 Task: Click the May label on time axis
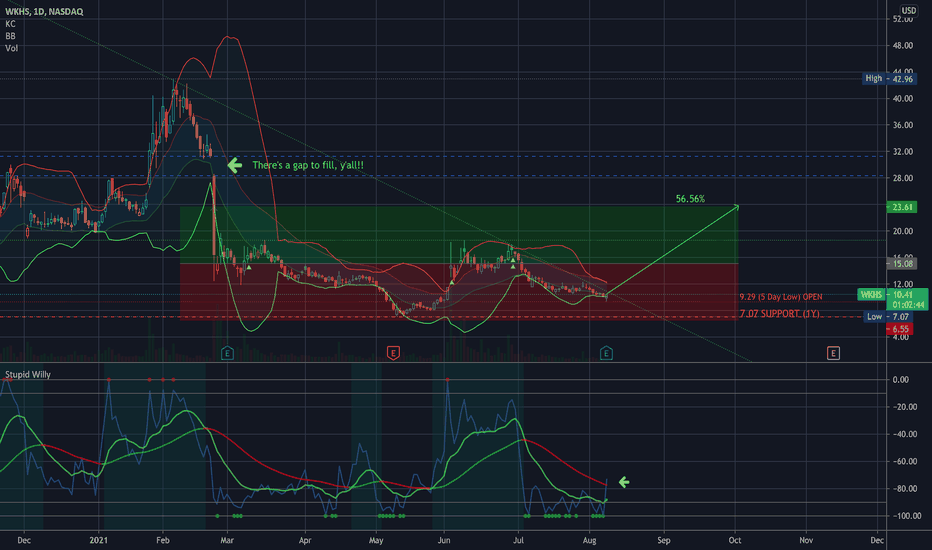tap(376, 540)
